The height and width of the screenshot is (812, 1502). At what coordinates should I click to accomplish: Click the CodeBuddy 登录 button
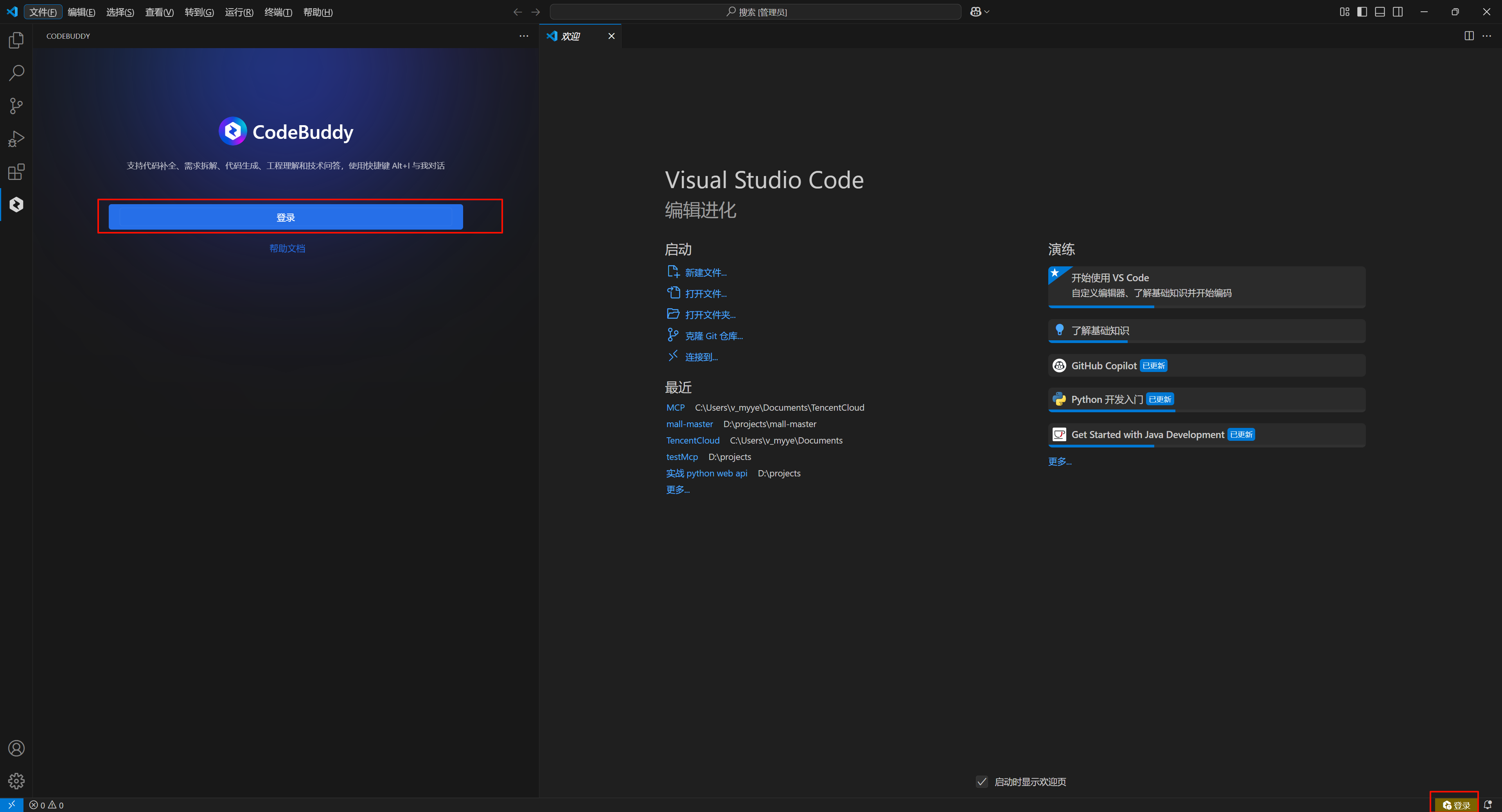(286, 216)
